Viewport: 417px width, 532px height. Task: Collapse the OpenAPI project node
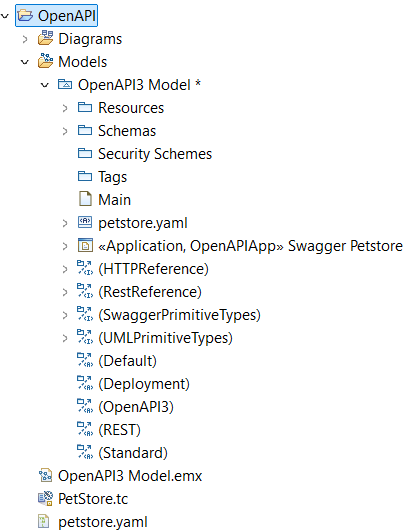coord(5,16)
